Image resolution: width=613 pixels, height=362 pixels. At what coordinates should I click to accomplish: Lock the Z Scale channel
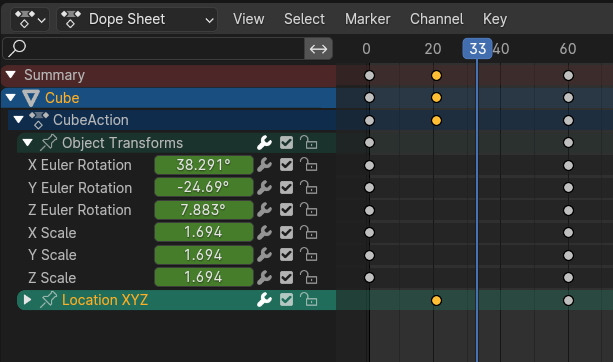(x=308, y=278)
